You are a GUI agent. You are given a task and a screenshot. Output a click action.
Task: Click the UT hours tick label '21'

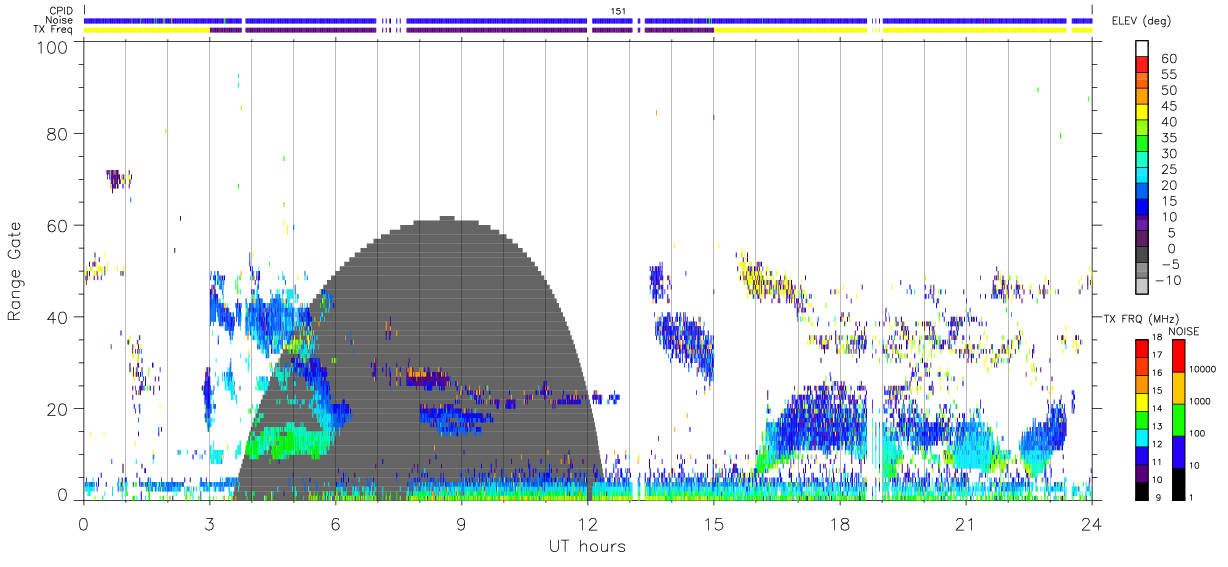tap(965, 525)
